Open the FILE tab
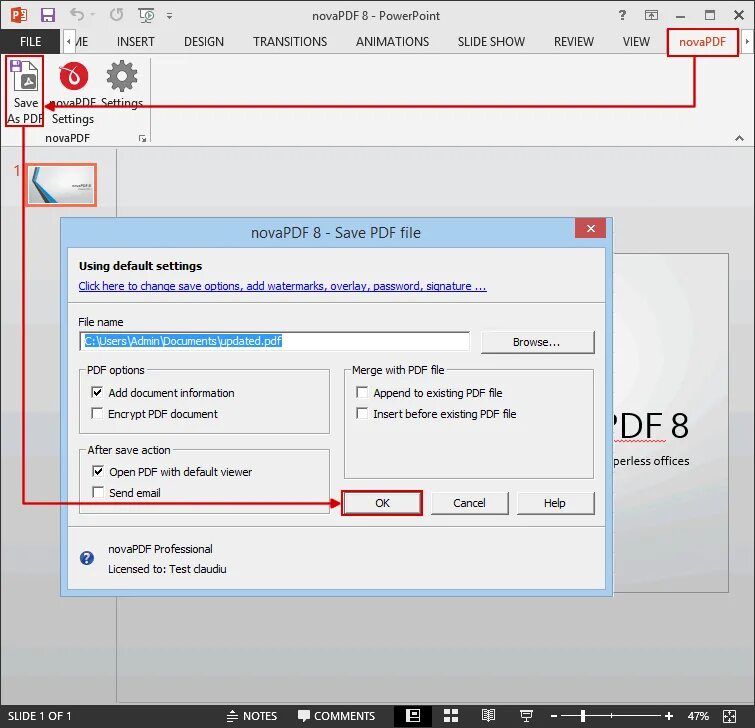Screen dimensions: 755x728 (30, 42)
